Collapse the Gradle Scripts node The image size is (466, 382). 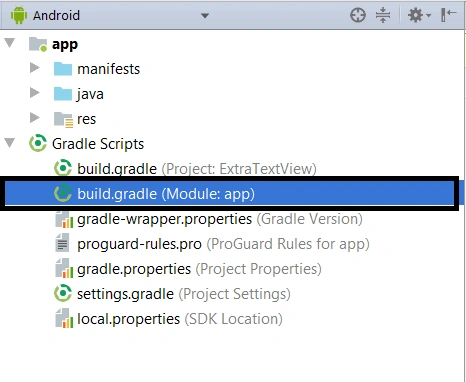[10, 143]
